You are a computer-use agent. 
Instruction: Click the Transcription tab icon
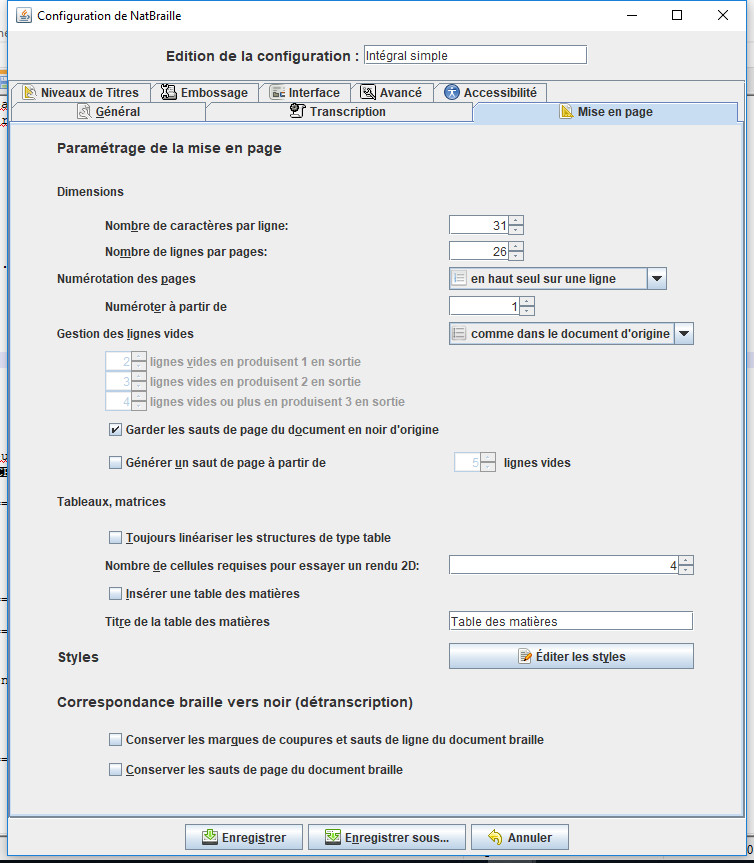pos(297,111)
